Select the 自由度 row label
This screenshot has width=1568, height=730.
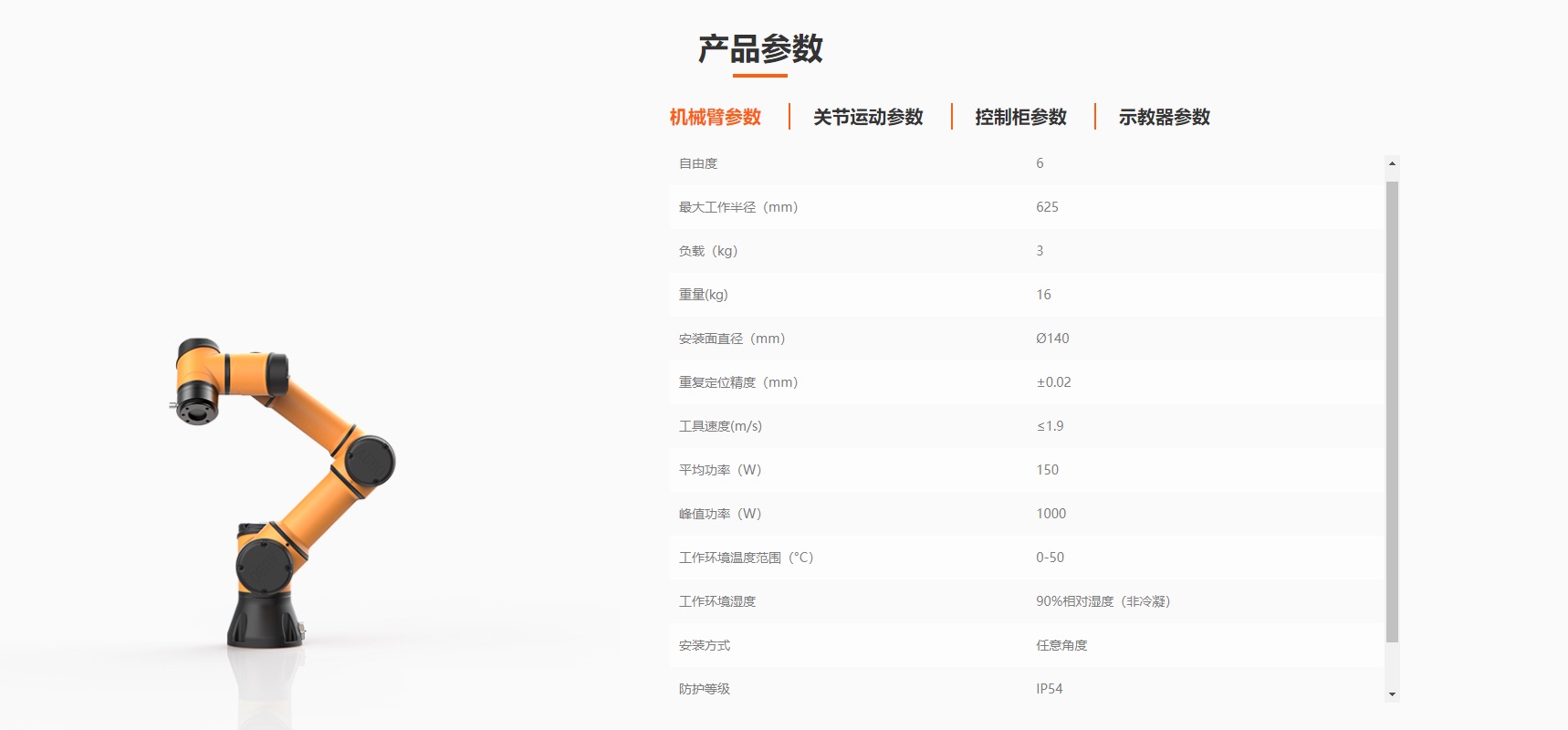[698, 163]
